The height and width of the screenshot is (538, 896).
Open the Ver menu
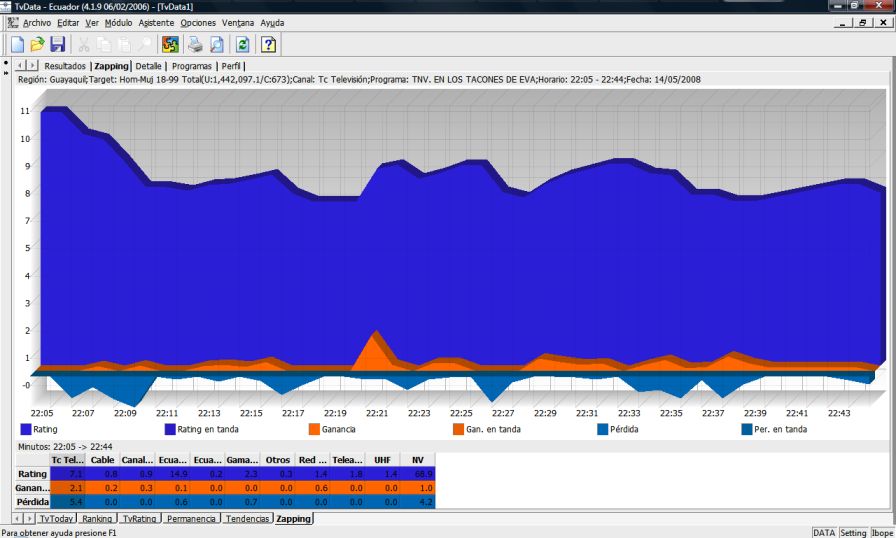click(x=92, y=23)
